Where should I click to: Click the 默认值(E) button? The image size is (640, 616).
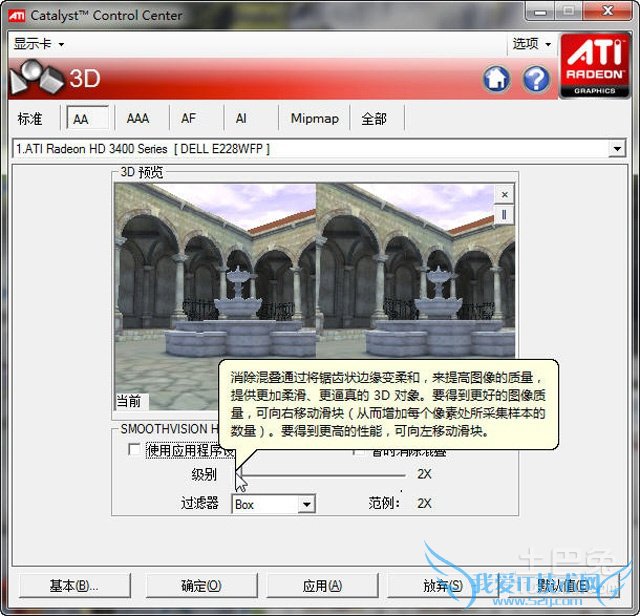[563, 586]
